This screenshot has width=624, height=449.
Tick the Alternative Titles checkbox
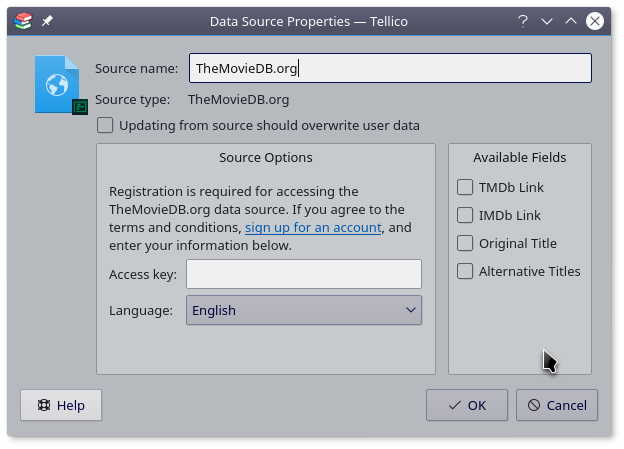pos(465,271)
